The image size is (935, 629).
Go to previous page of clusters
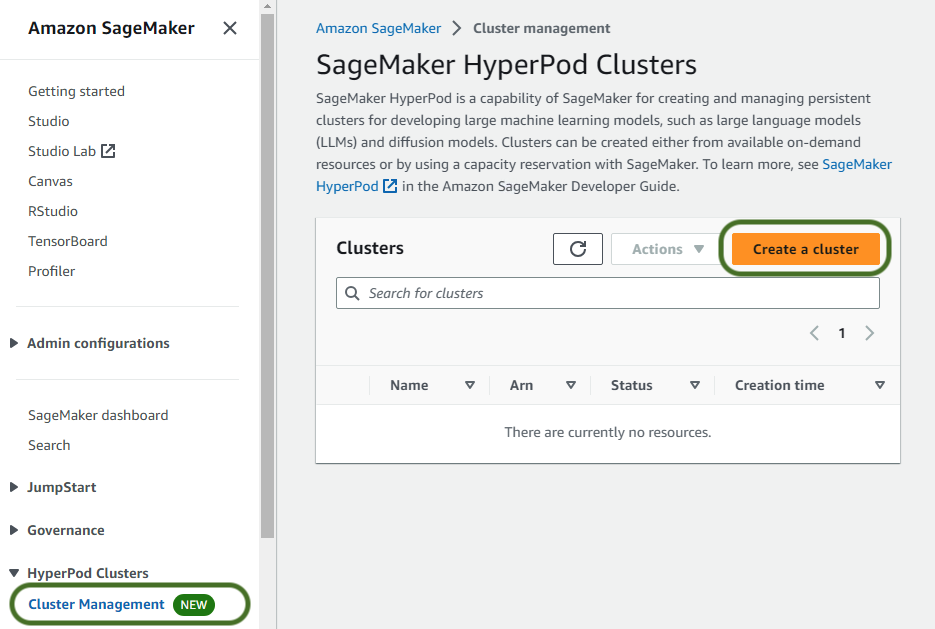point(815,333)
